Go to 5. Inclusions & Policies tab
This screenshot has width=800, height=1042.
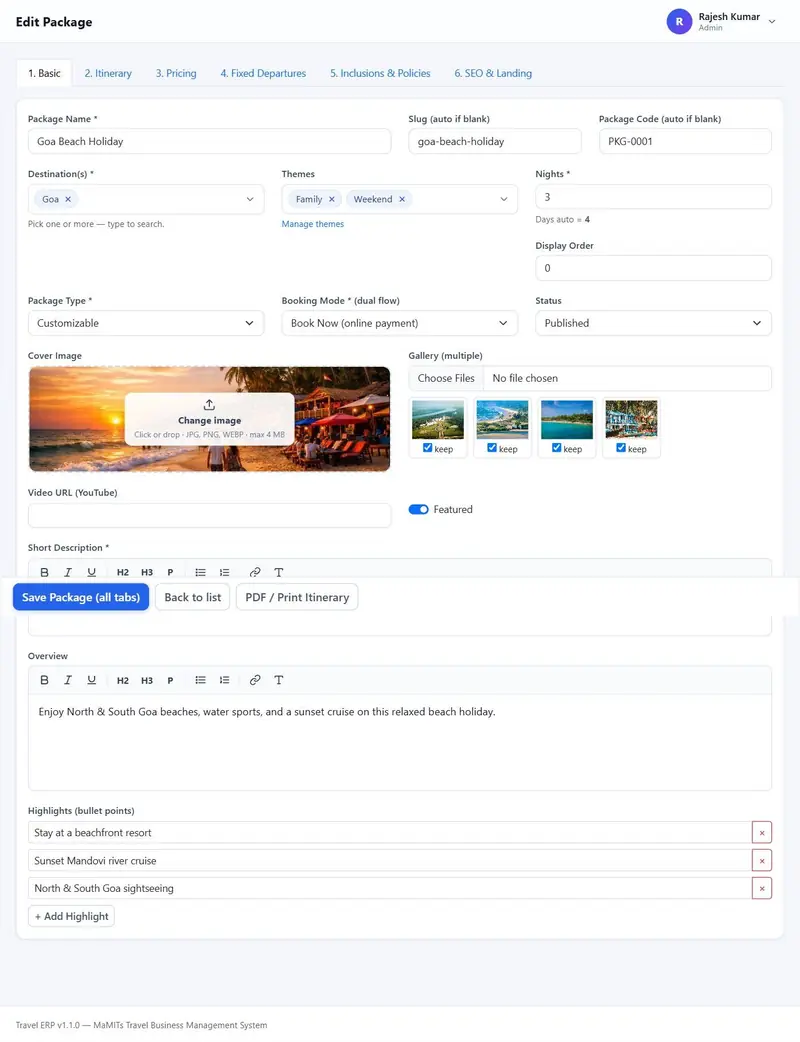(x=380, y=73)
